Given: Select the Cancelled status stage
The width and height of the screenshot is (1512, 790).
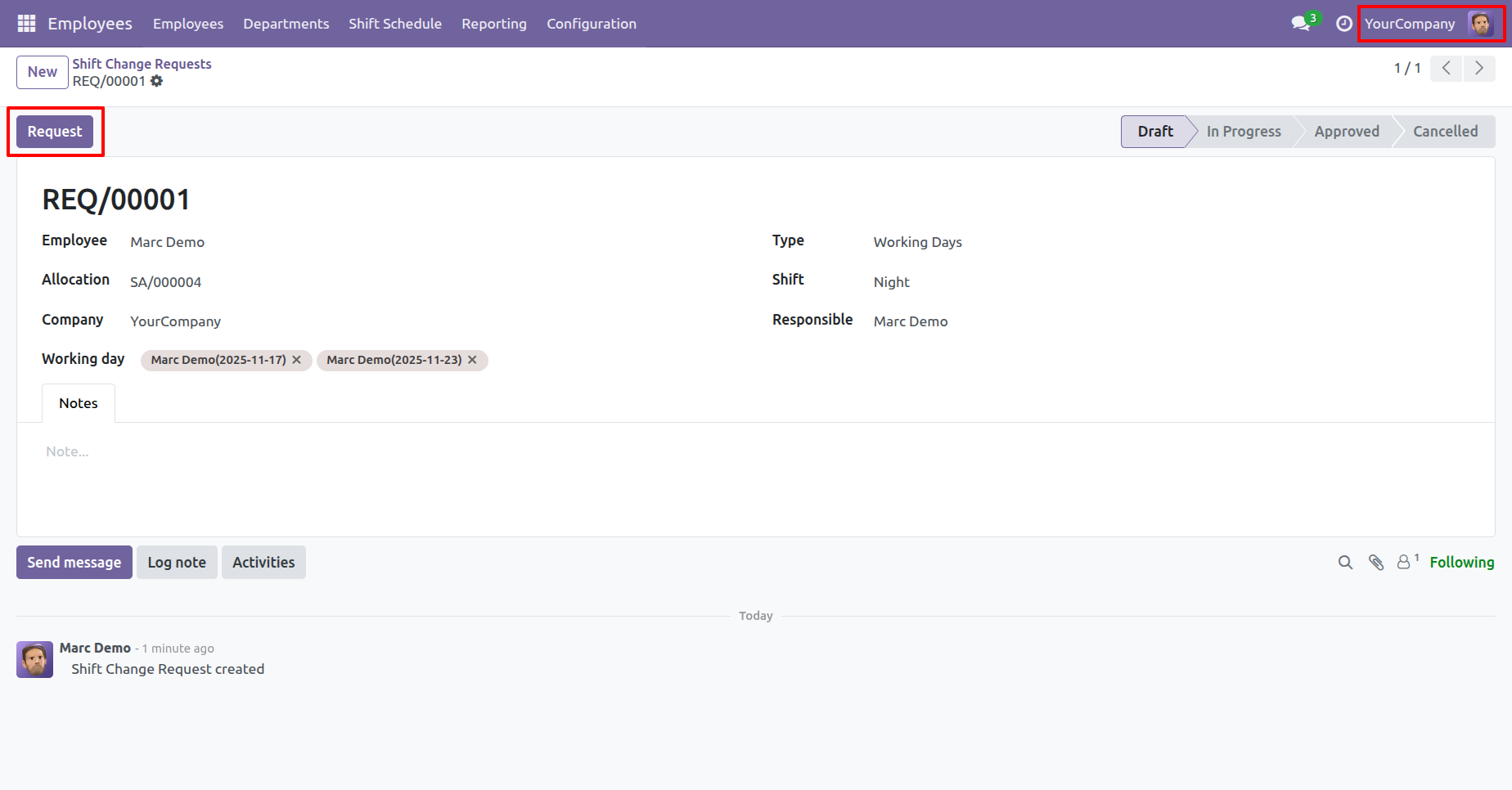Looking at the screenshot, I should tap(1446, 132).
